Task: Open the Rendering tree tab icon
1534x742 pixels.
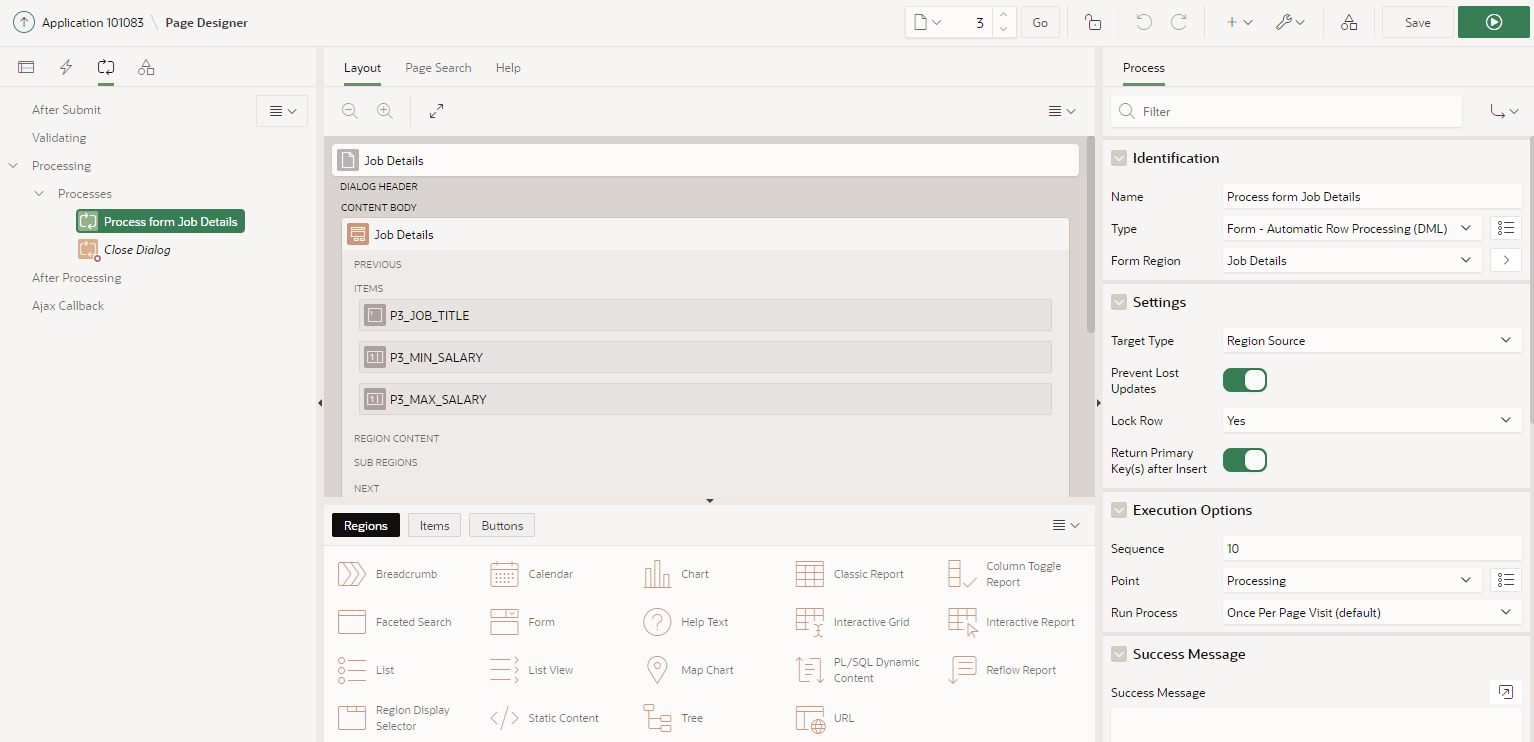Action: pos(26,67)
